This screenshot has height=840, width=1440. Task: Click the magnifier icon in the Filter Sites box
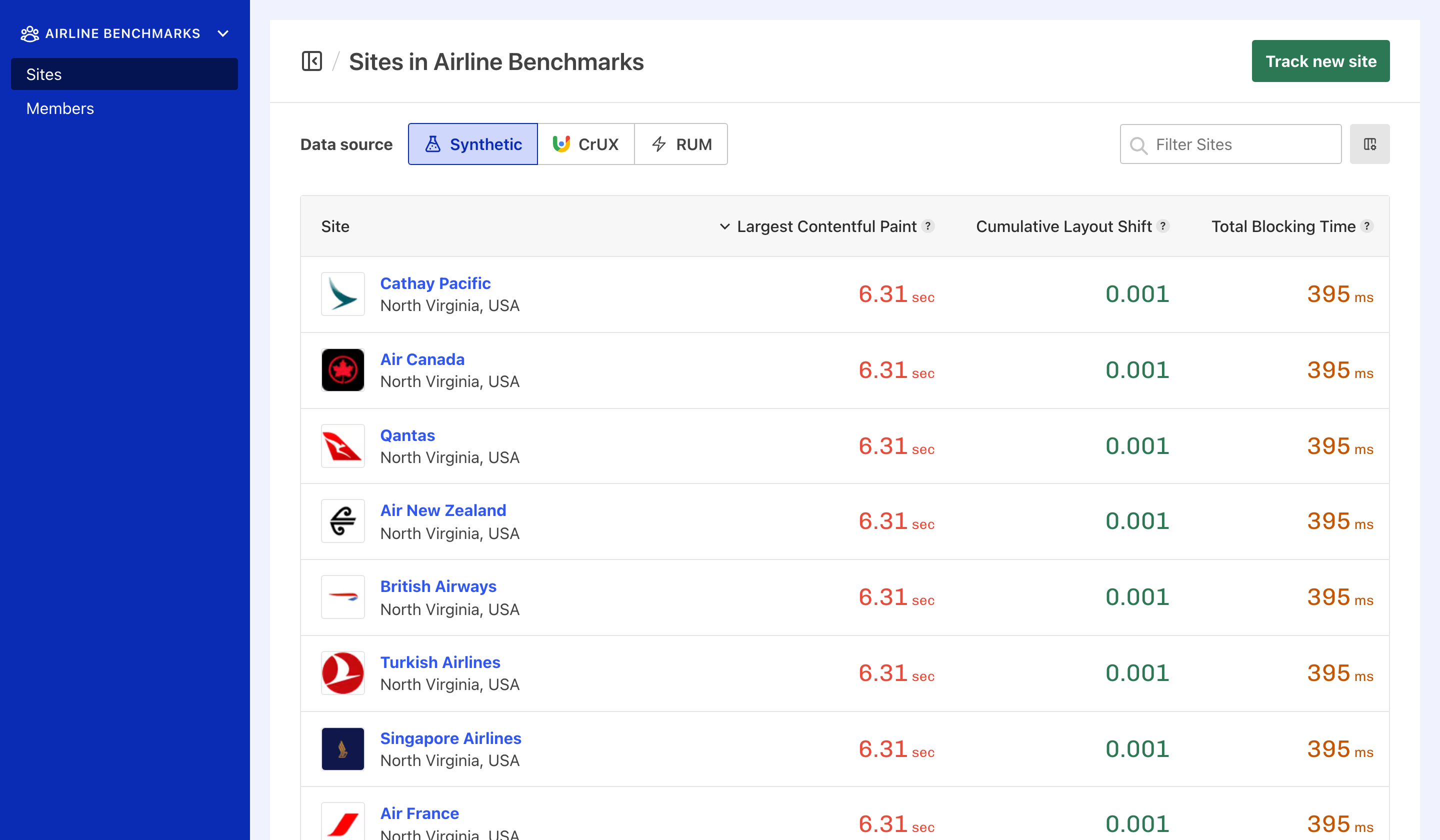1139,145
